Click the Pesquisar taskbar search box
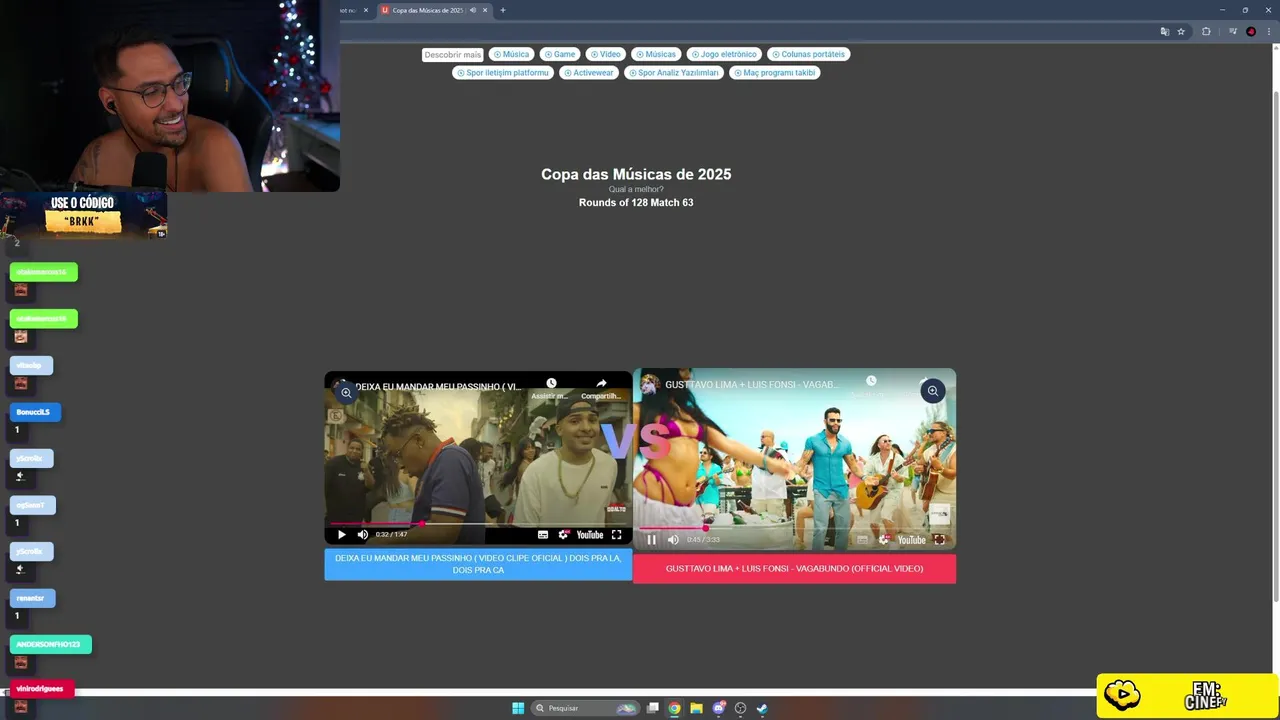Viewport: 1280px width, 720px height. click(x=586, y=708)
